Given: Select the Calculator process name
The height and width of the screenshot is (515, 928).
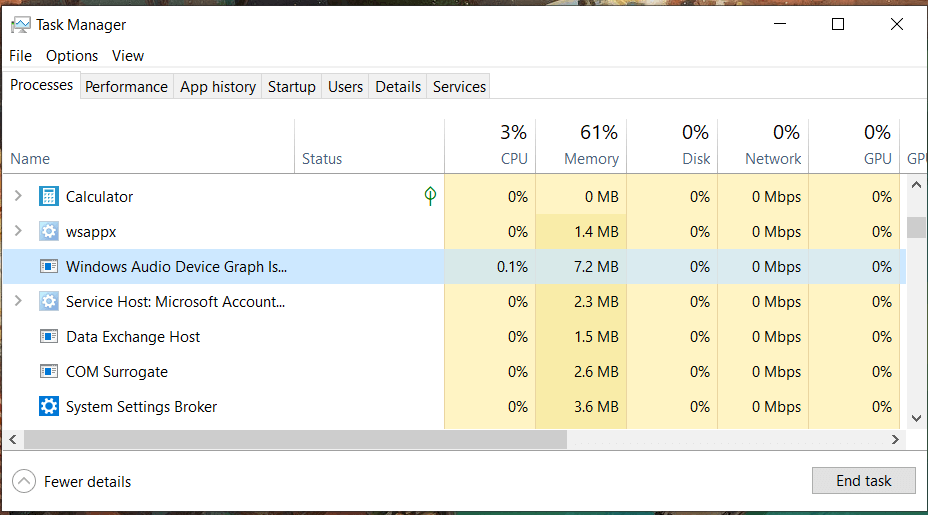Looking at the screenshot, I should 99,197.
